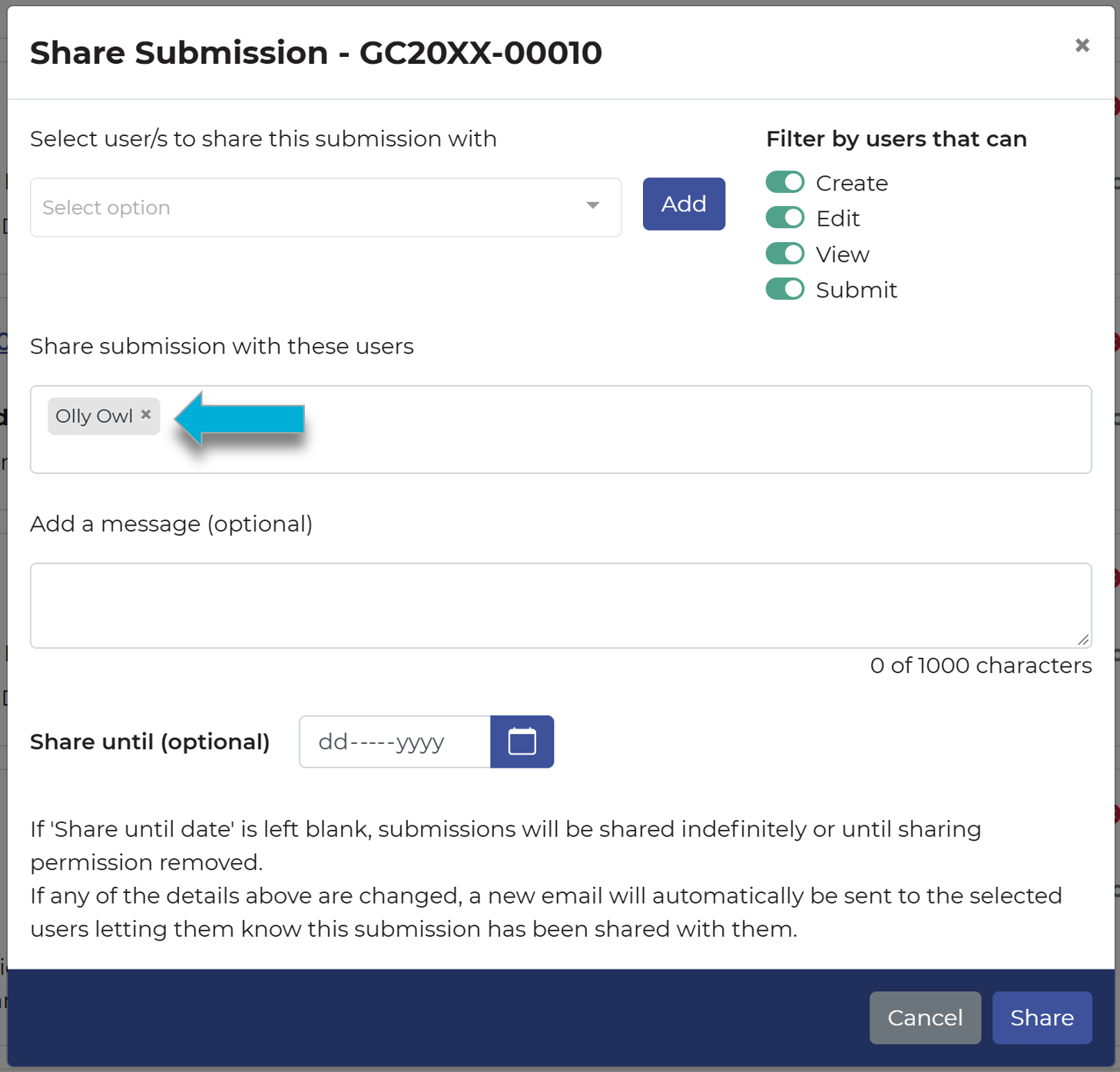Click the Cancel button
This screenshot has width=1120, height=1072.
925,1017
